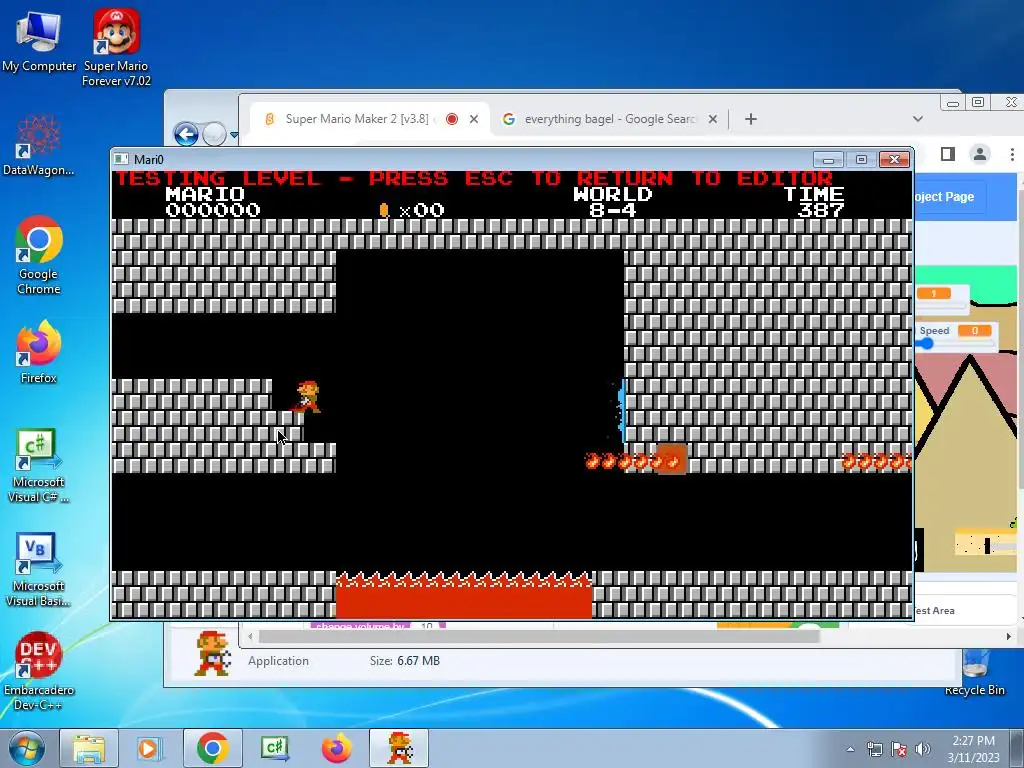Close the everything bagel Google Search tab
The image size is (1024, 768).
[713, 119]
